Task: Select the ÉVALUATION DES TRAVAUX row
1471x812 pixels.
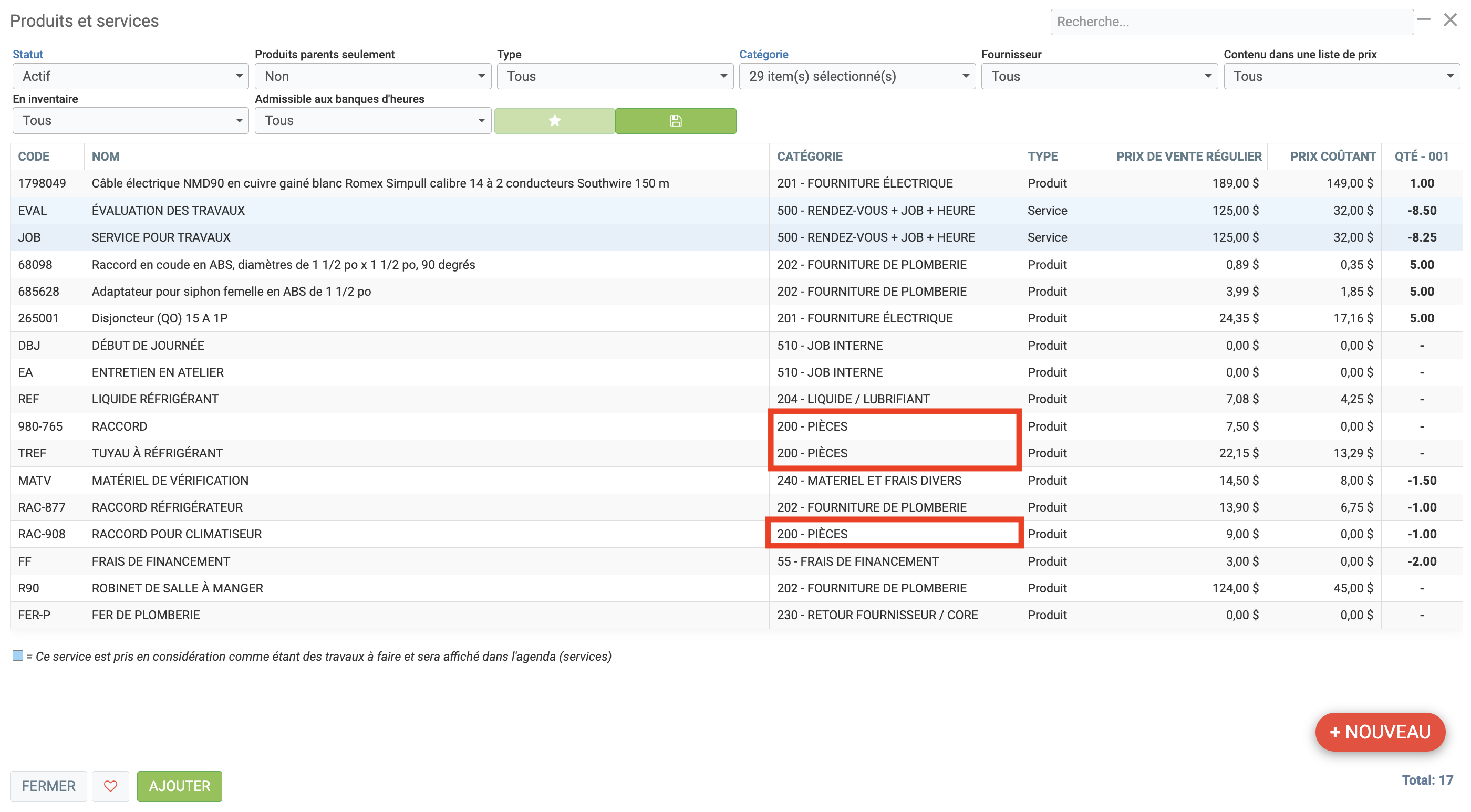Action: coord(168,210)
